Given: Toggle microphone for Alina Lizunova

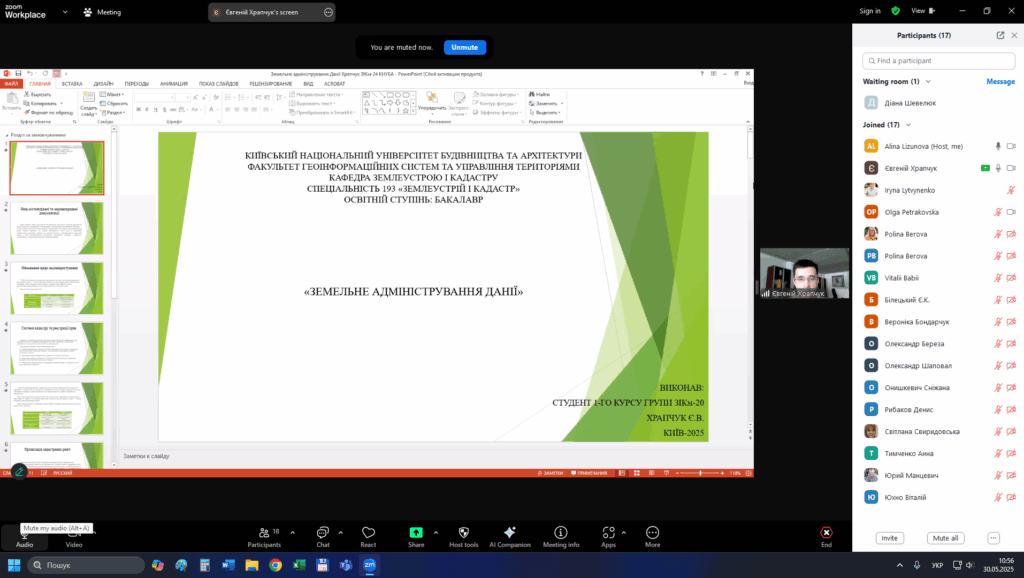Looking at the screenshot, I should coord(998,146).
